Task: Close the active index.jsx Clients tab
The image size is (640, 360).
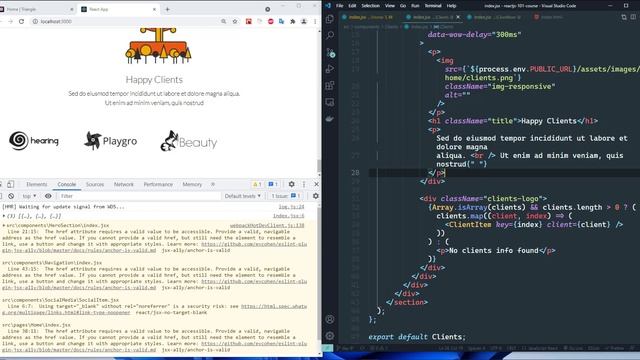Action: [458, 17]
